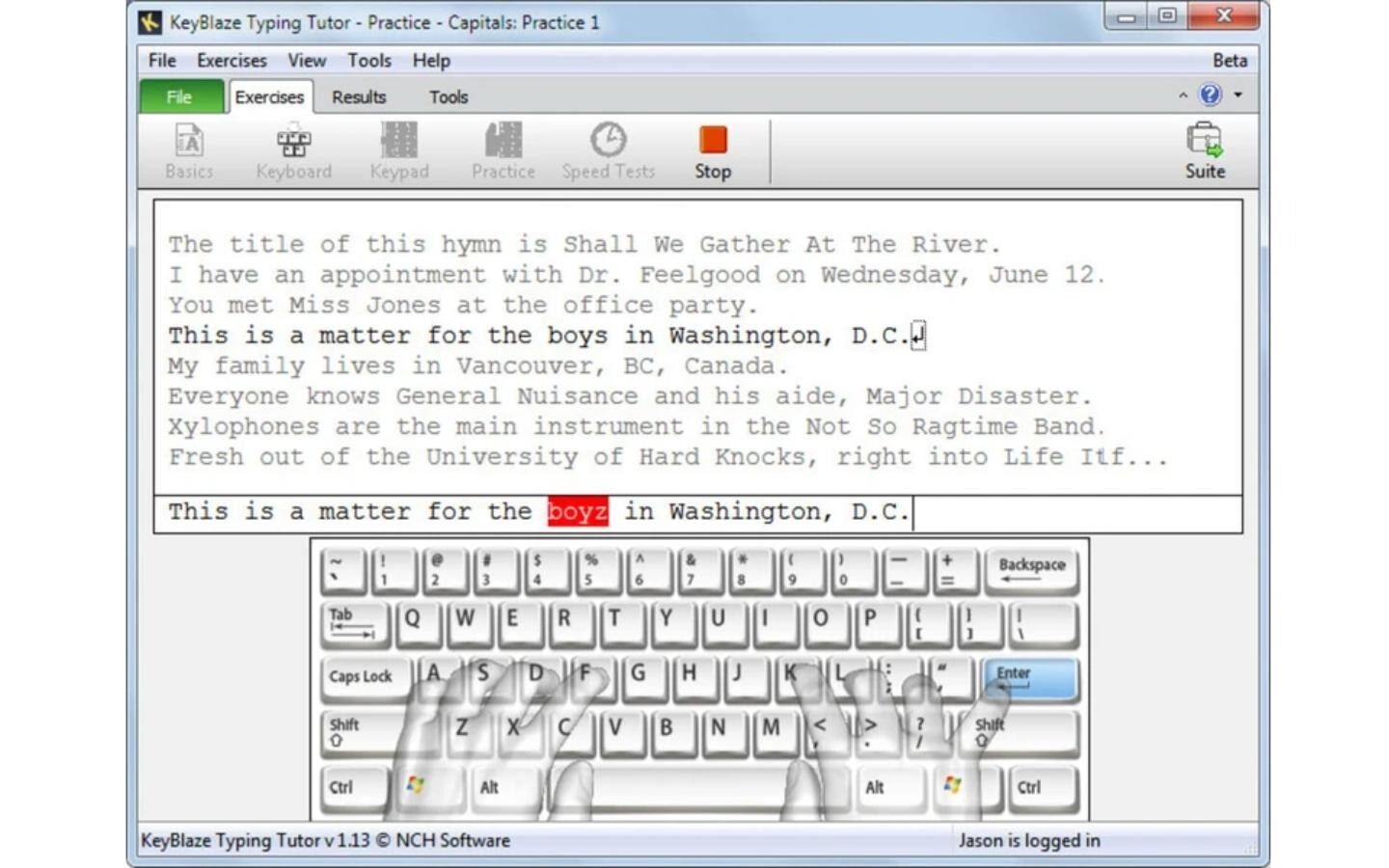
Task: Click the line 'My family lives in Vancouver'
Action: pyautogui.click(x=477, y=366)
